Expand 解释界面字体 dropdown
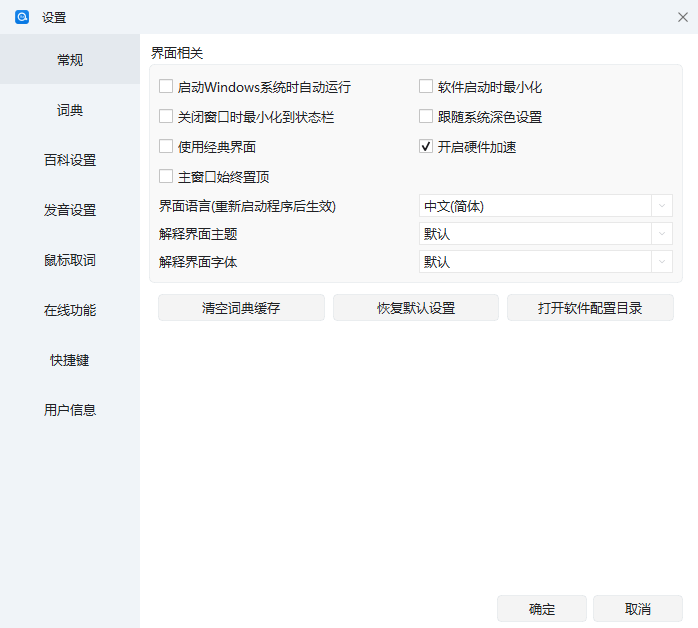 (x=545, y=262)
